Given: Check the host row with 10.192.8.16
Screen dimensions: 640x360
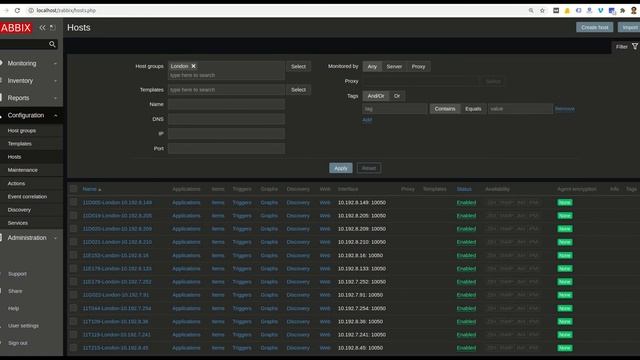Looking at the screenshot, I should tap(73, 255).
